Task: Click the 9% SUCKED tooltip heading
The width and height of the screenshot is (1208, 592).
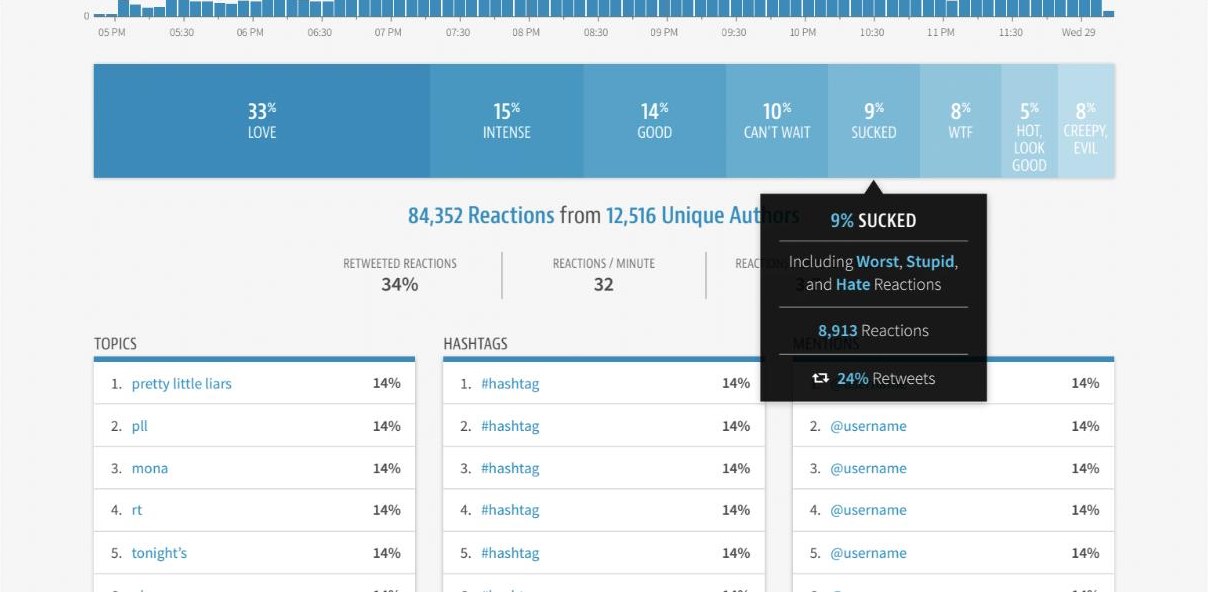Action: click(x=873, y=221)
